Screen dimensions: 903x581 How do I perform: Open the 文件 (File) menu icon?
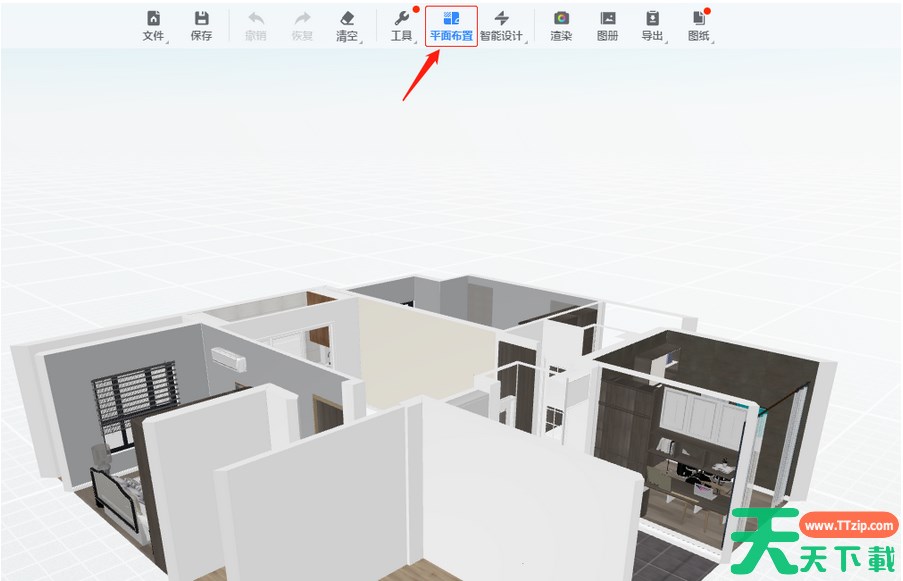point(154,18)
